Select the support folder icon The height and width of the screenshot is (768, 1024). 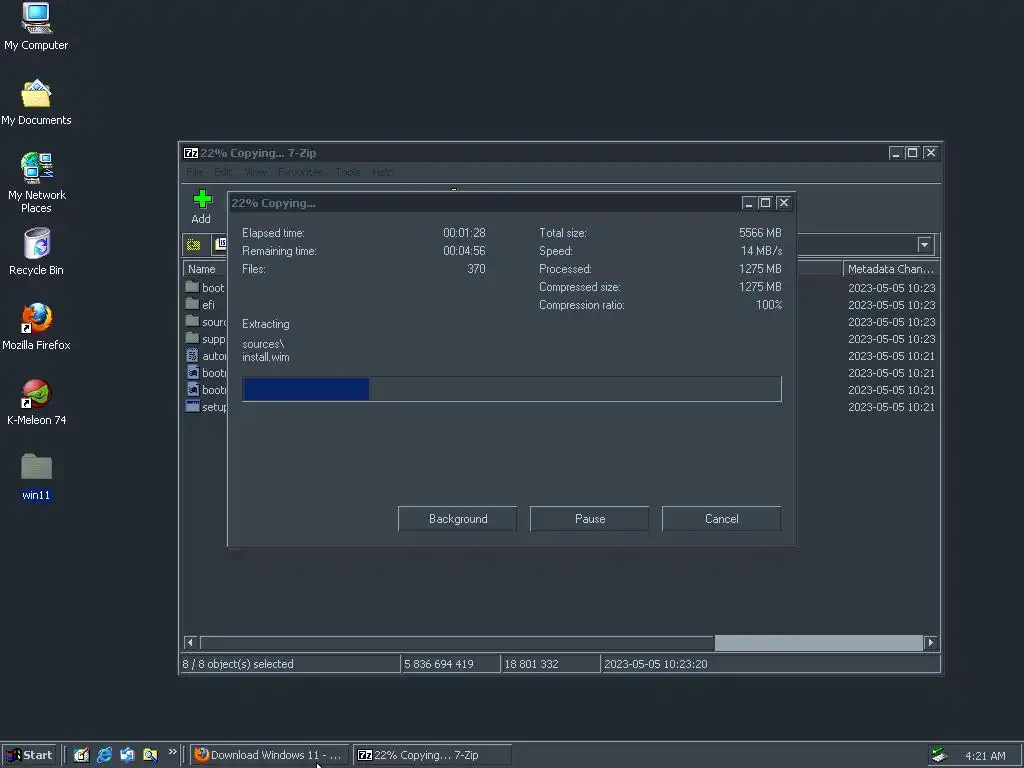click(192, 338)
